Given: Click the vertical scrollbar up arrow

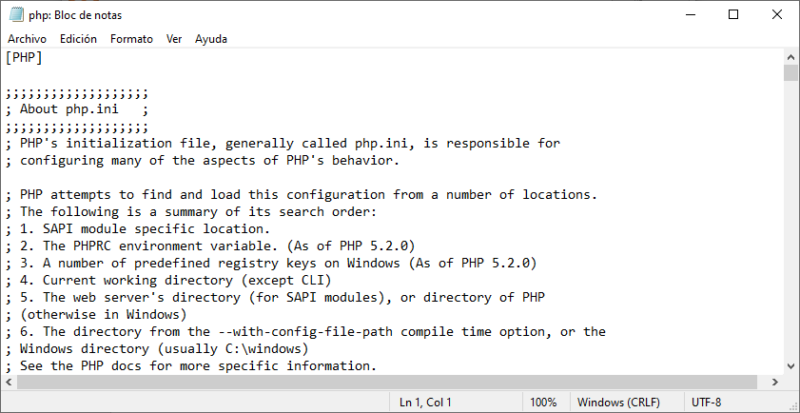Looking at the screenshot, I should pyautogui.click(x=791, y=56).
